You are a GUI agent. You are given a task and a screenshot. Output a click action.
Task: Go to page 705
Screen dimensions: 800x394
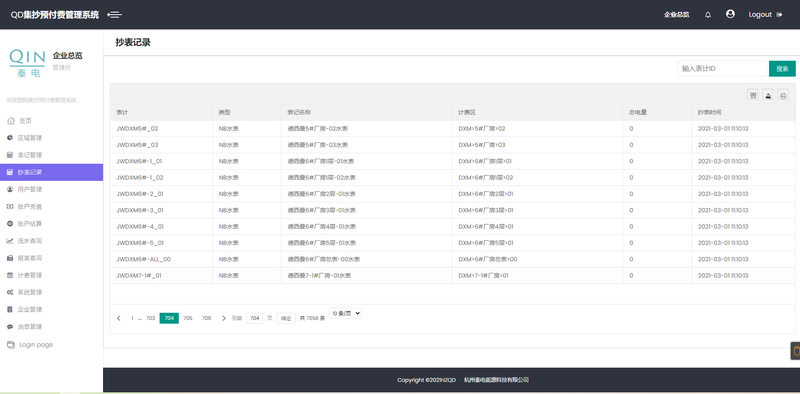(188, 318)
